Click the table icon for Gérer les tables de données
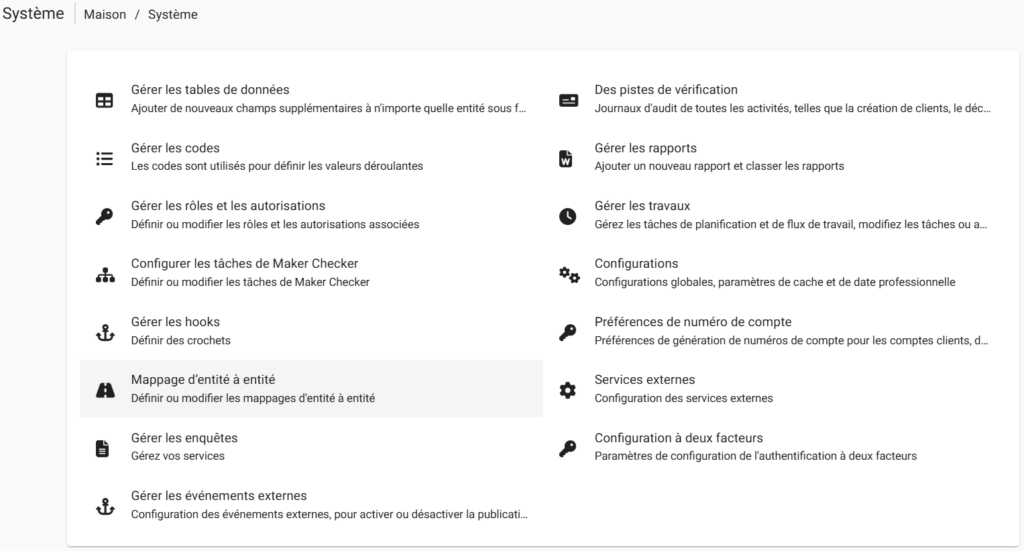The image size is (1024, 551). (104, 100)
